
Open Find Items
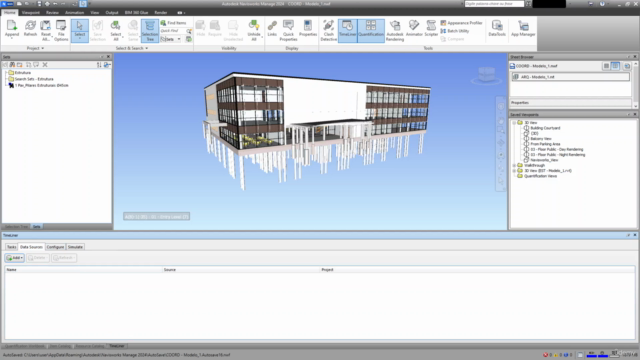pos(173,23)
